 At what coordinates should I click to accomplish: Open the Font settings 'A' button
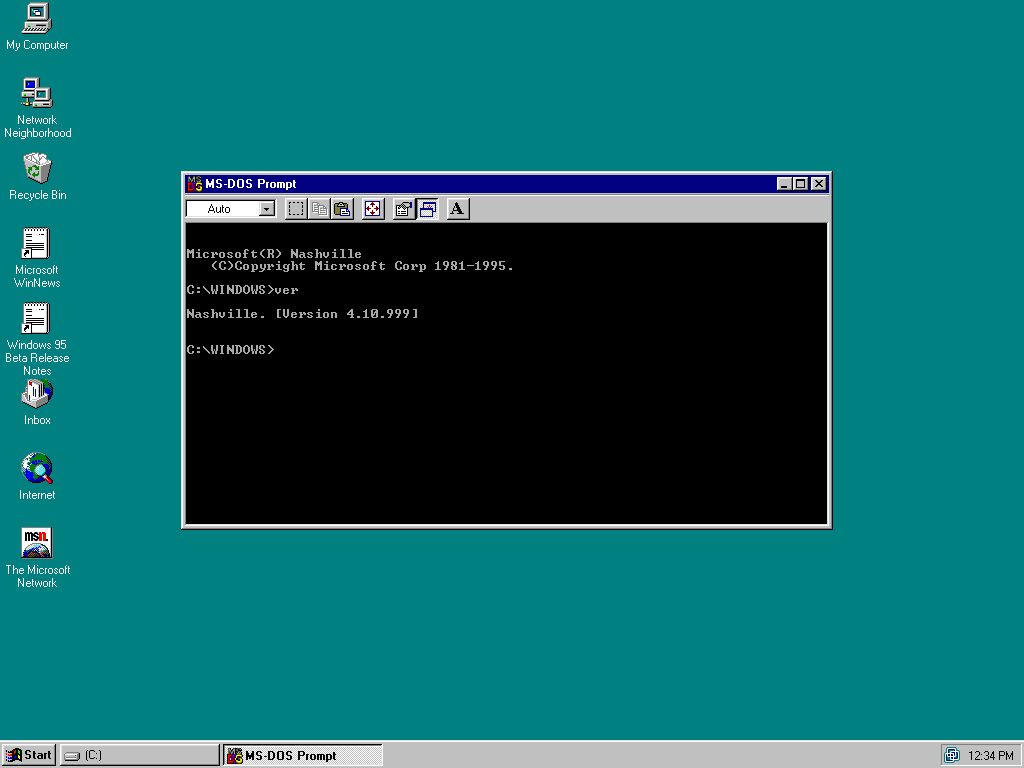[458, 209]
